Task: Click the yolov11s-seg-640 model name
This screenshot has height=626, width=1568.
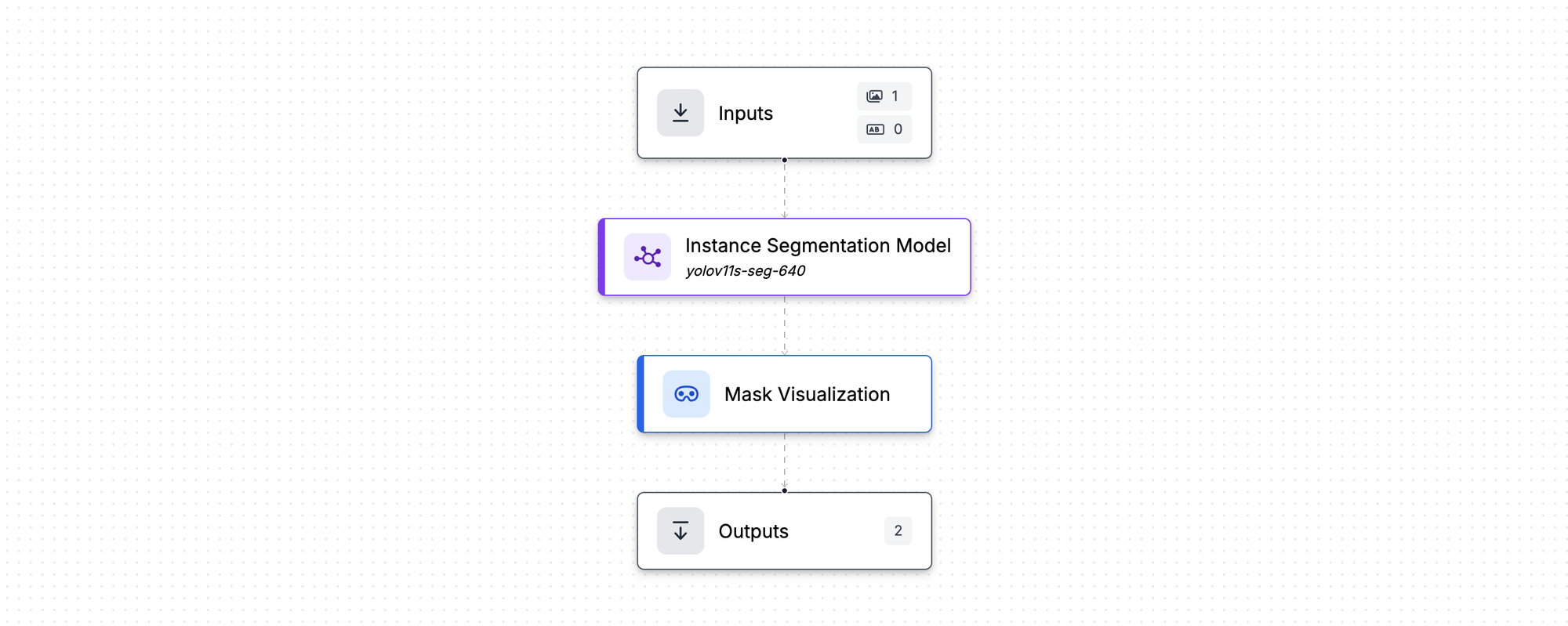Action: (x=745, y=271)
